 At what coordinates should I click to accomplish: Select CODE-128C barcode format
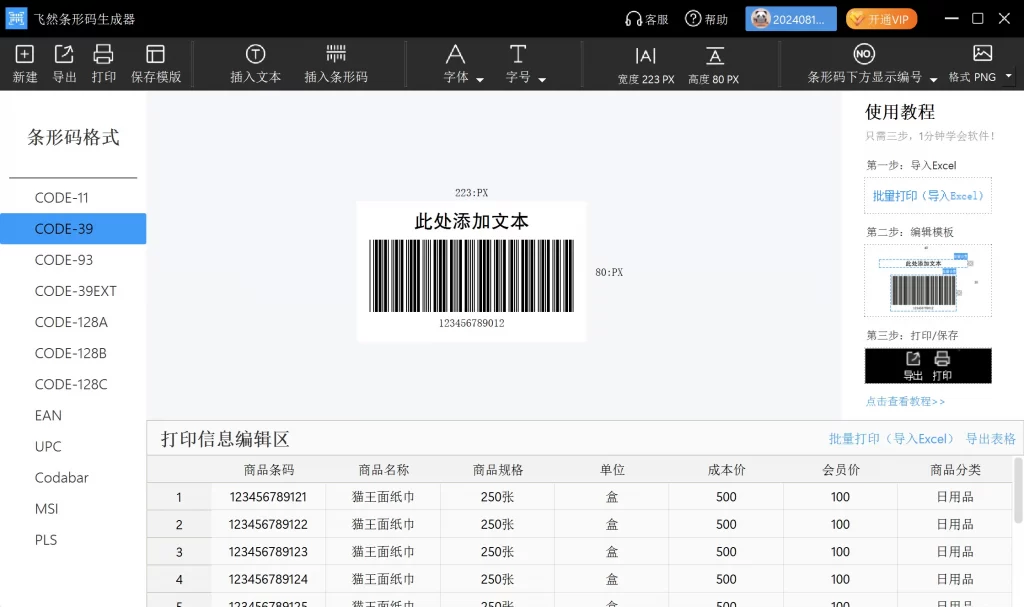[x=73, y=384]
